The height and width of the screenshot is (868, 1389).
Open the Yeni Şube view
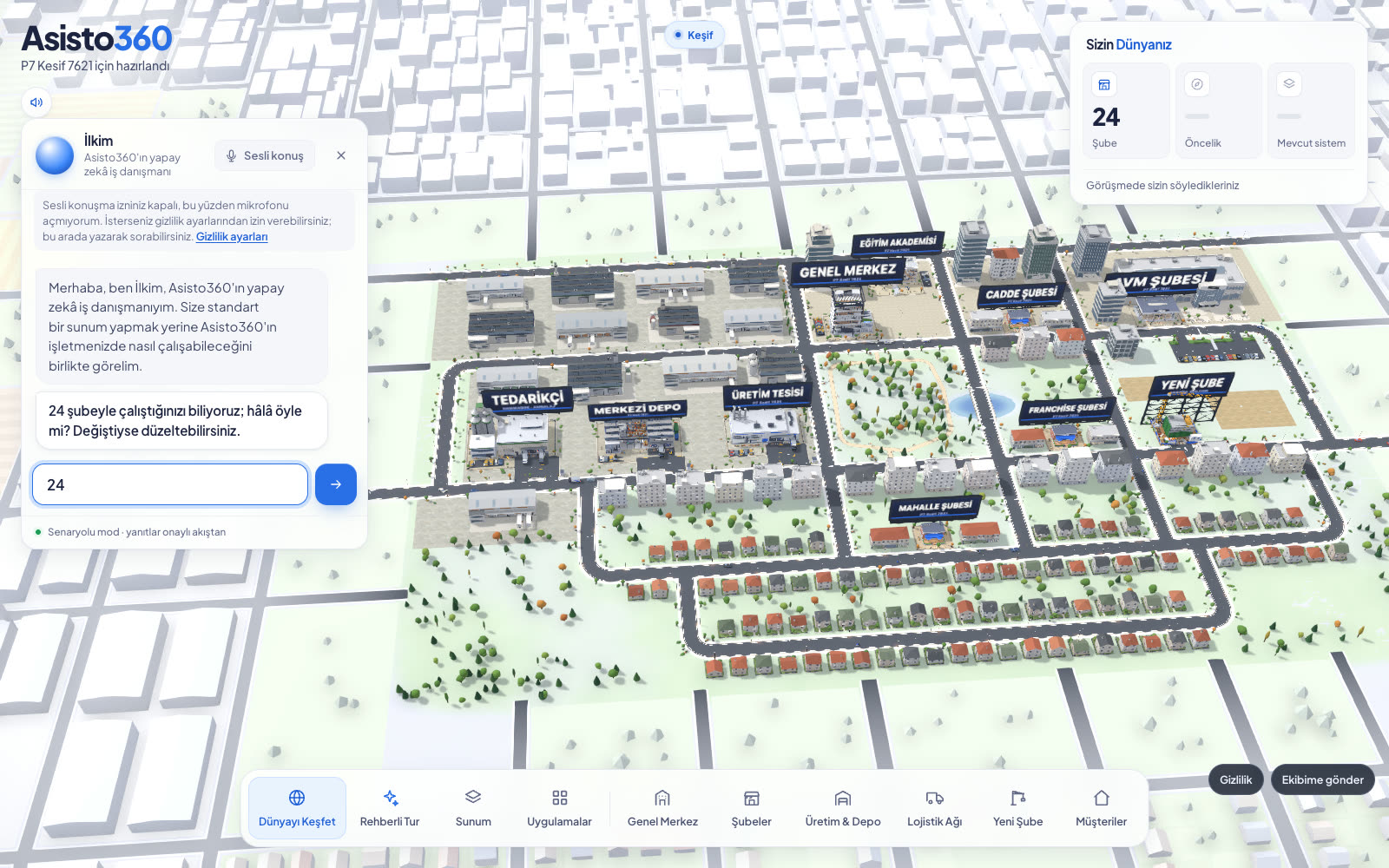click(x=1018, y=808)
